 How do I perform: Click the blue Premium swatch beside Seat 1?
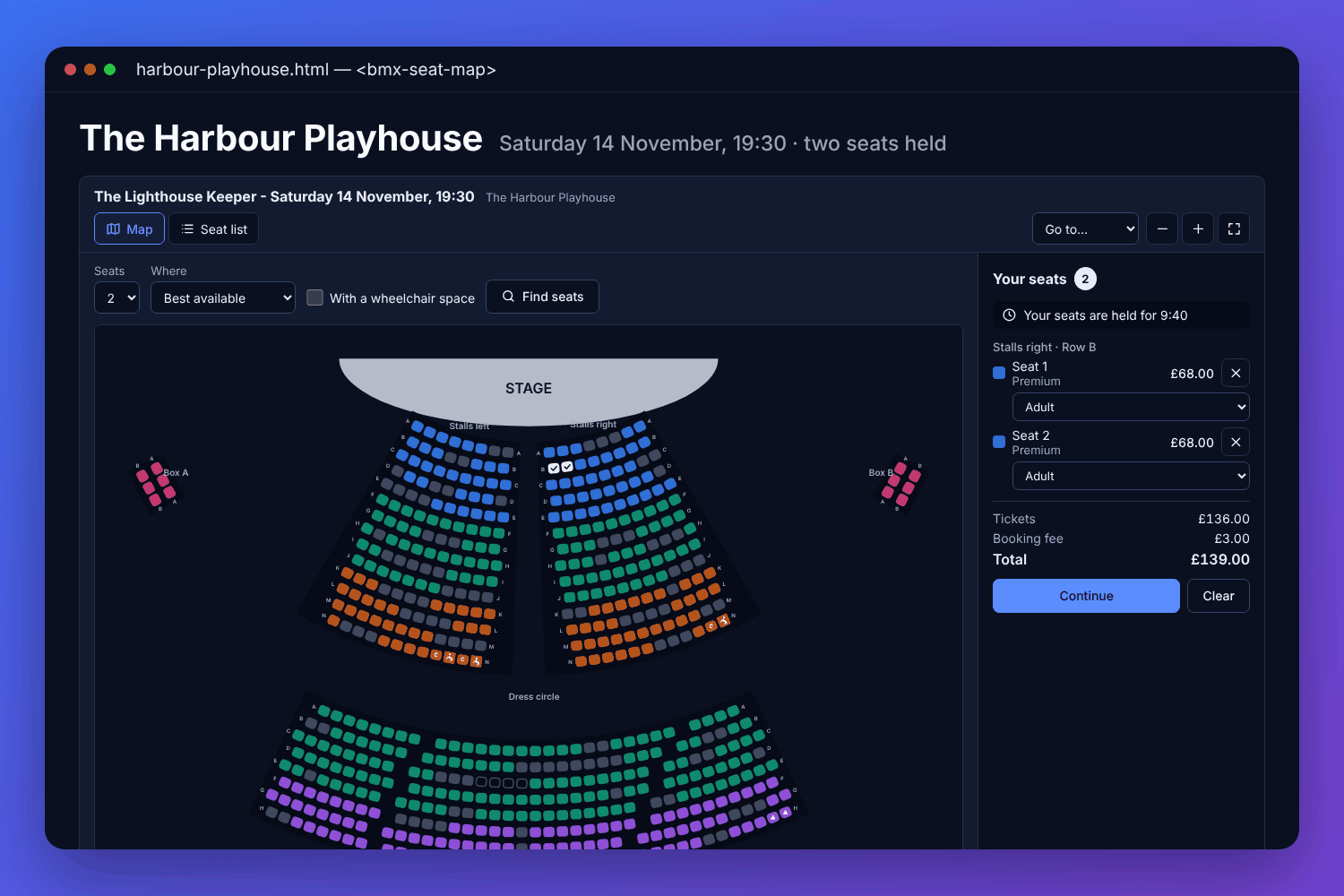(999, 373)
